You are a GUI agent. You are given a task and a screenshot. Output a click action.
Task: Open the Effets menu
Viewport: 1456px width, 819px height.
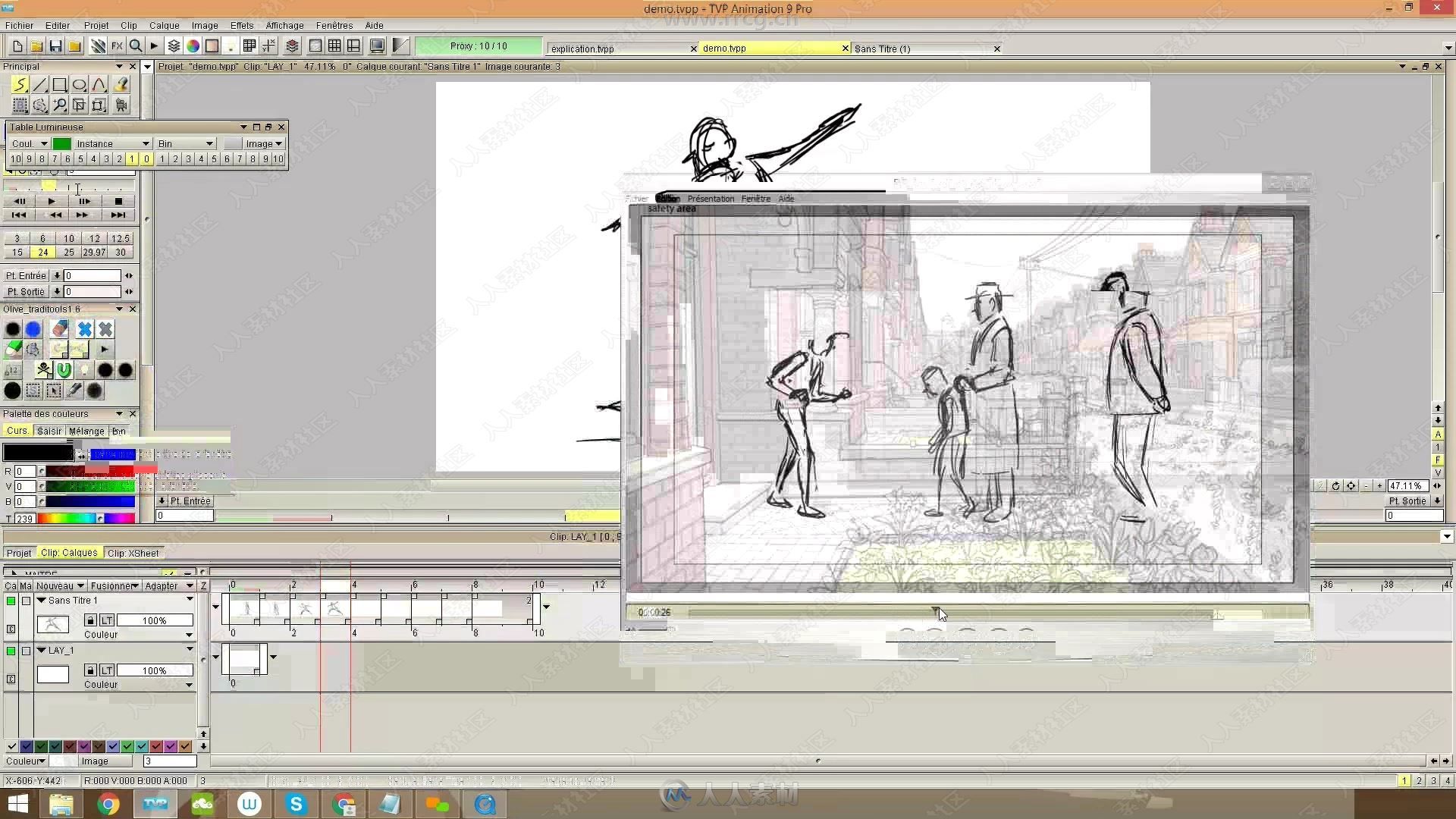pyautogui.click(x=242, y=25)
